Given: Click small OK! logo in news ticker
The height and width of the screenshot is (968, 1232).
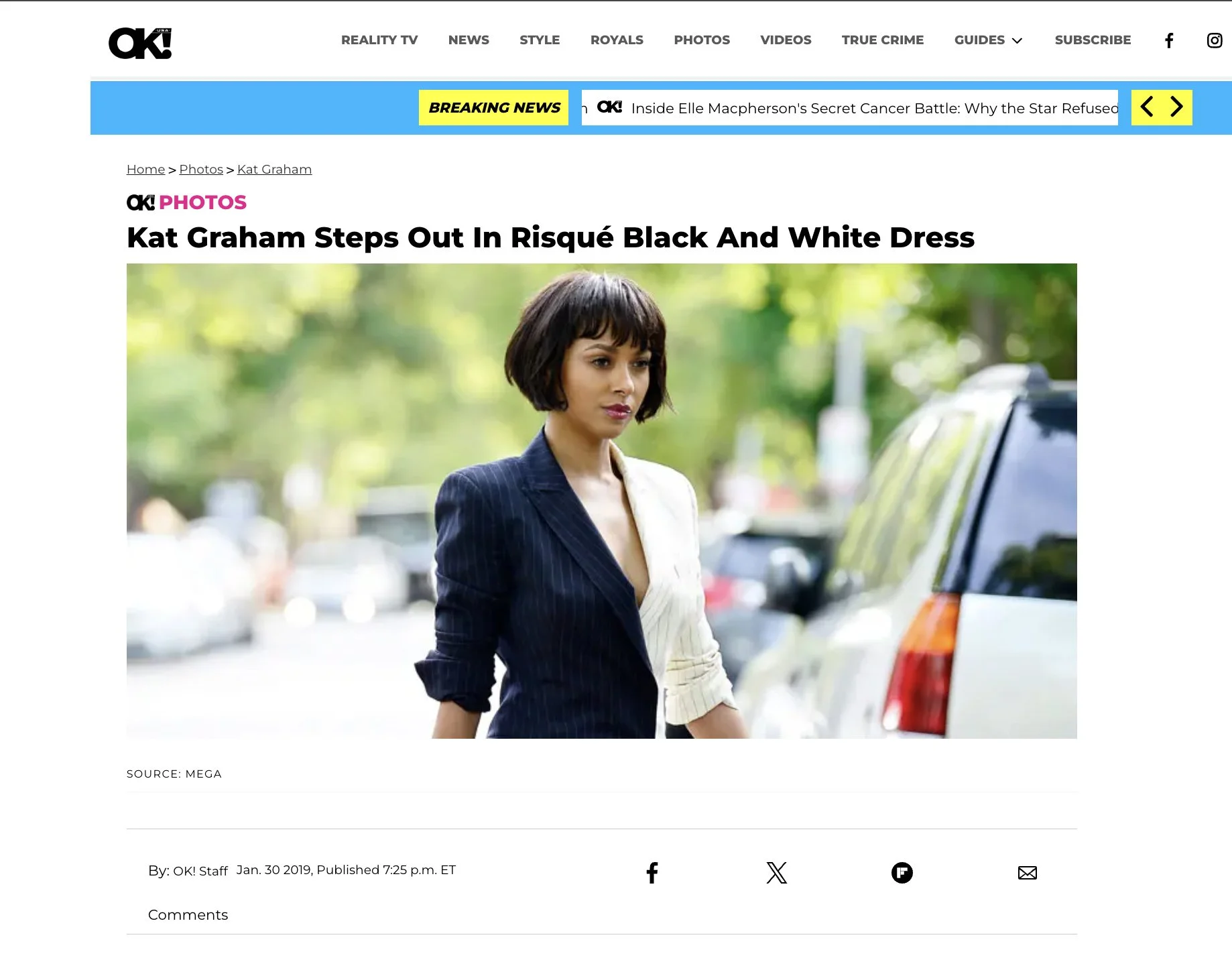Looking at the screenshot, I should pyautogui.click(x=609, y=107).
